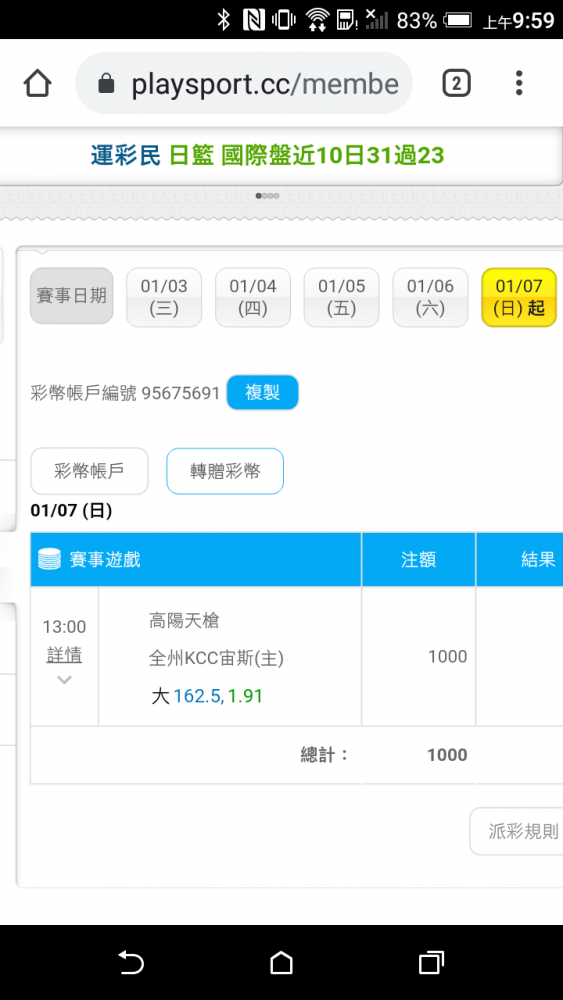Viewport: 563px width, 1000px height.
Task: Tap the playsport.cc address bar
Action: pyautogui.click(x=244, y=84)
